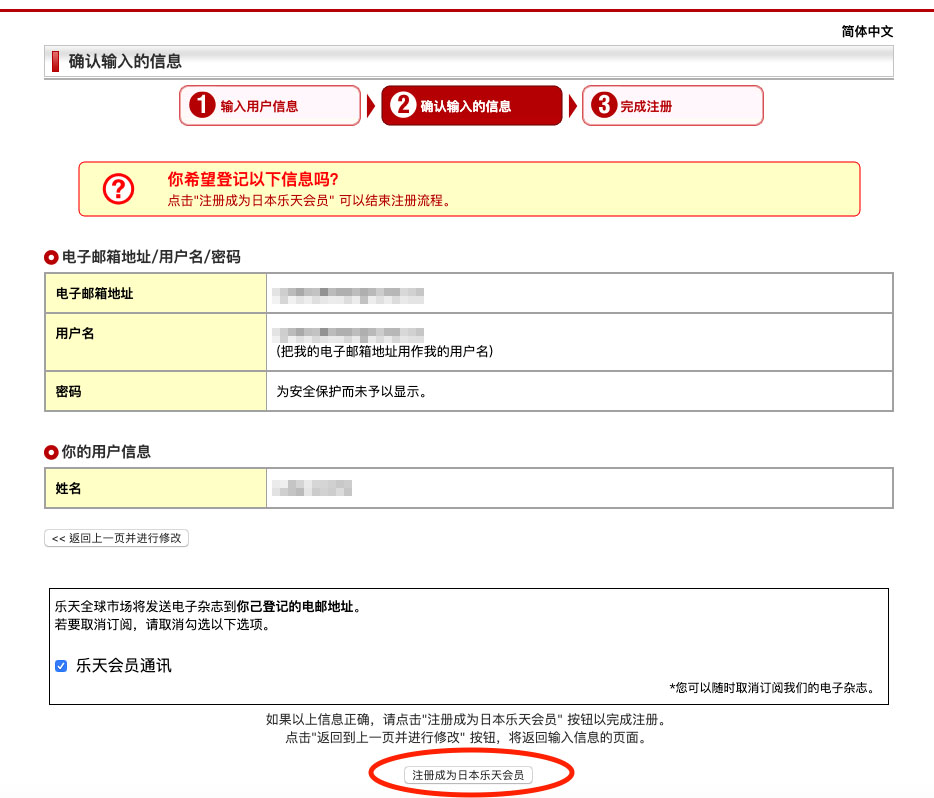Select step 3 完成注册
Viewport: 934px width, 798px height.
click(x=673, y=105)
